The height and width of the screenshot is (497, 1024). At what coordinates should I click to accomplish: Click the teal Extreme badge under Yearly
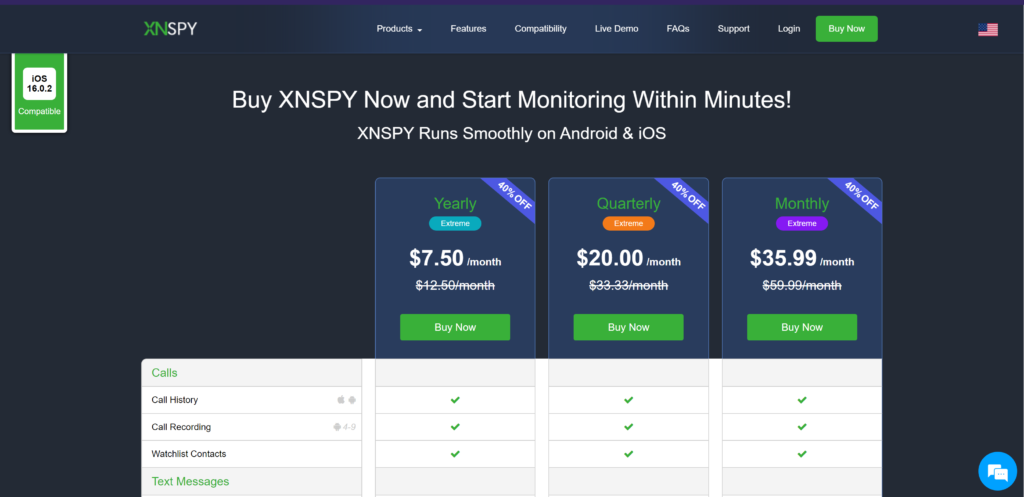click(455, 223)
